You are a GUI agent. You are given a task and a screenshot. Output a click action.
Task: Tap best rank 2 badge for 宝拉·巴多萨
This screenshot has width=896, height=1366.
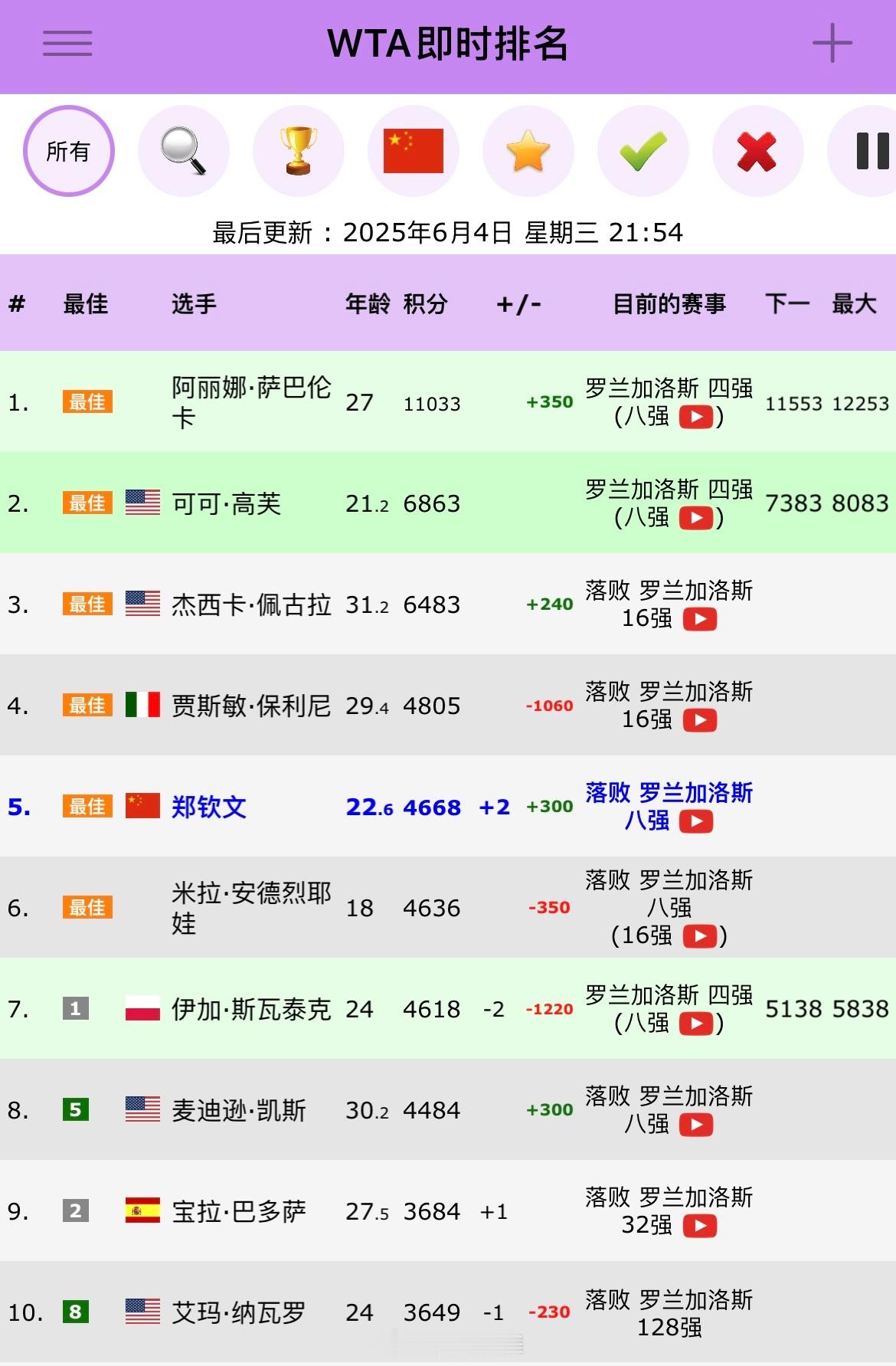pos(76,1211)
